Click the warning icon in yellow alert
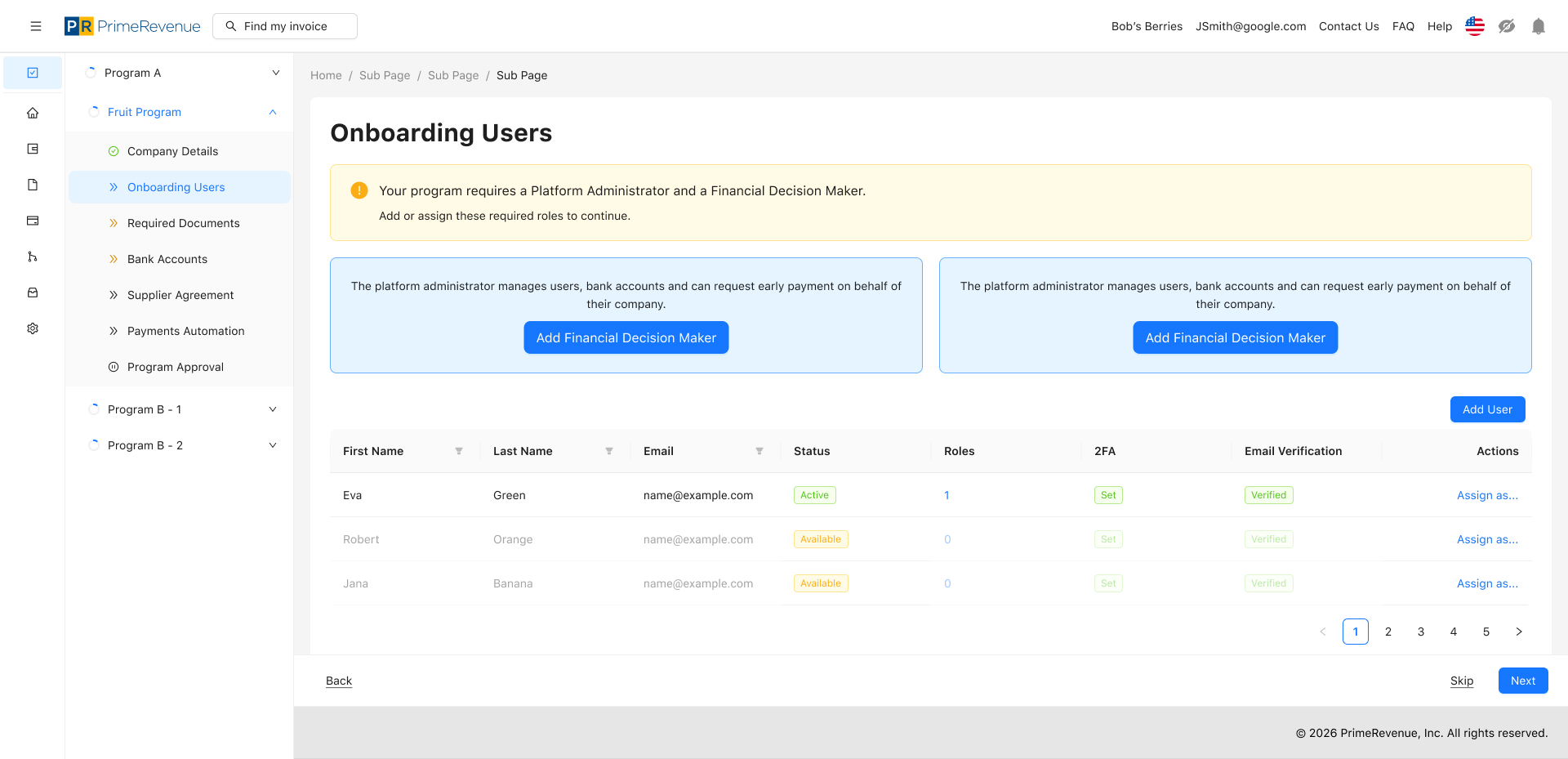The image size is (1568, 759). click(359, 190)
